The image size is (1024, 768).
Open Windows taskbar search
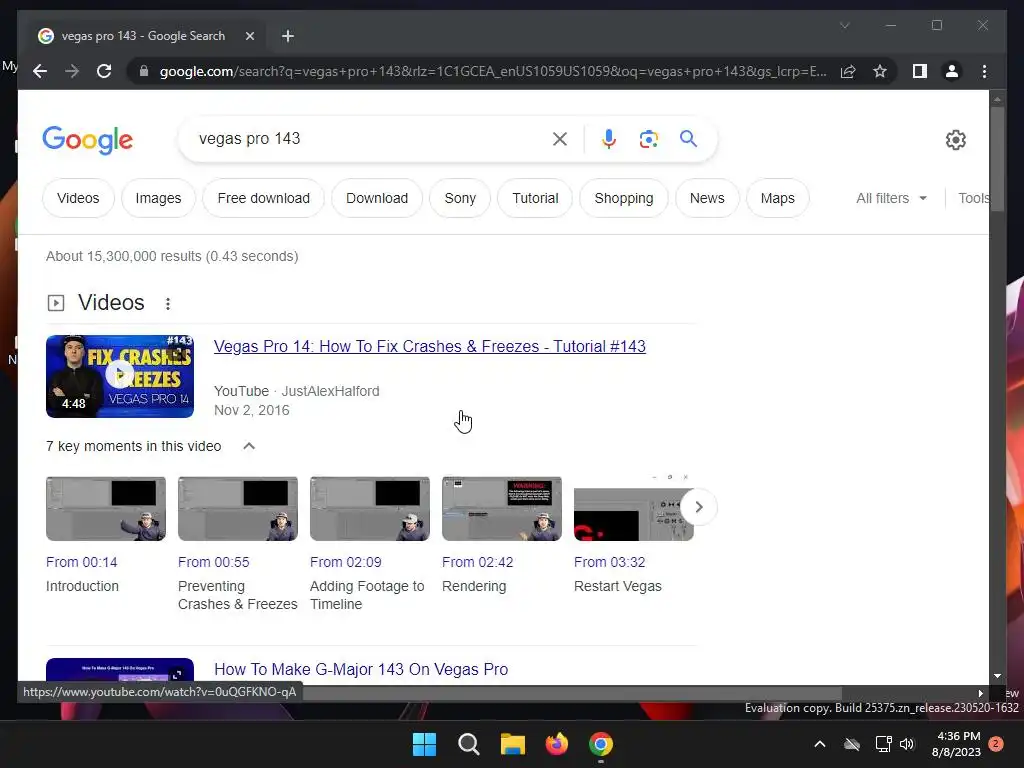click(469, 744)
